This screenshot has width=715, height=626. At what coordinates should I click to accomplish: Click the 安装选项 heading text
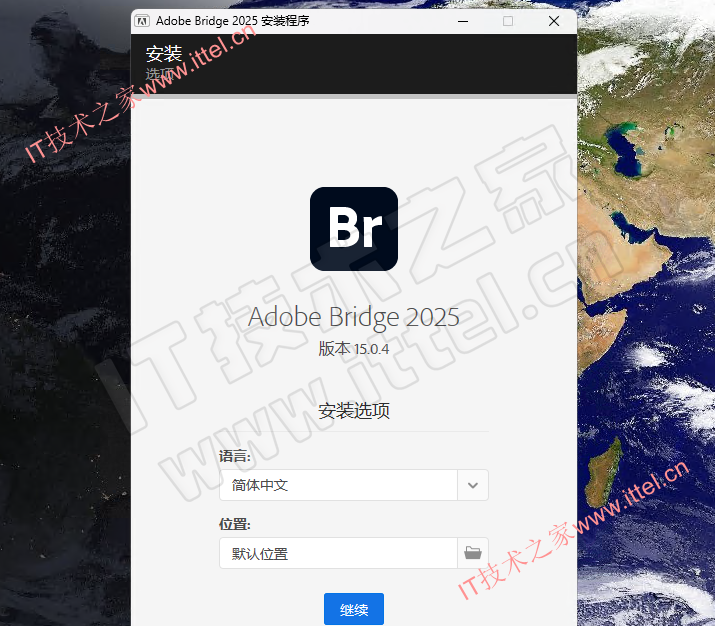pyautogui.click(x=354, y=411)
